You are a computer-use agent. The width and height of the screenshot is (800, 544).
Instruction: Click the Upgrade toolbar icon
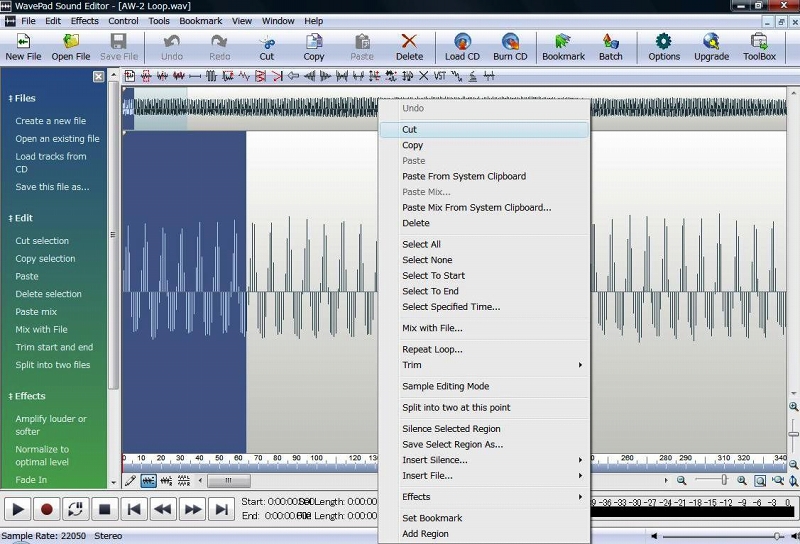(x=711, y=41)
